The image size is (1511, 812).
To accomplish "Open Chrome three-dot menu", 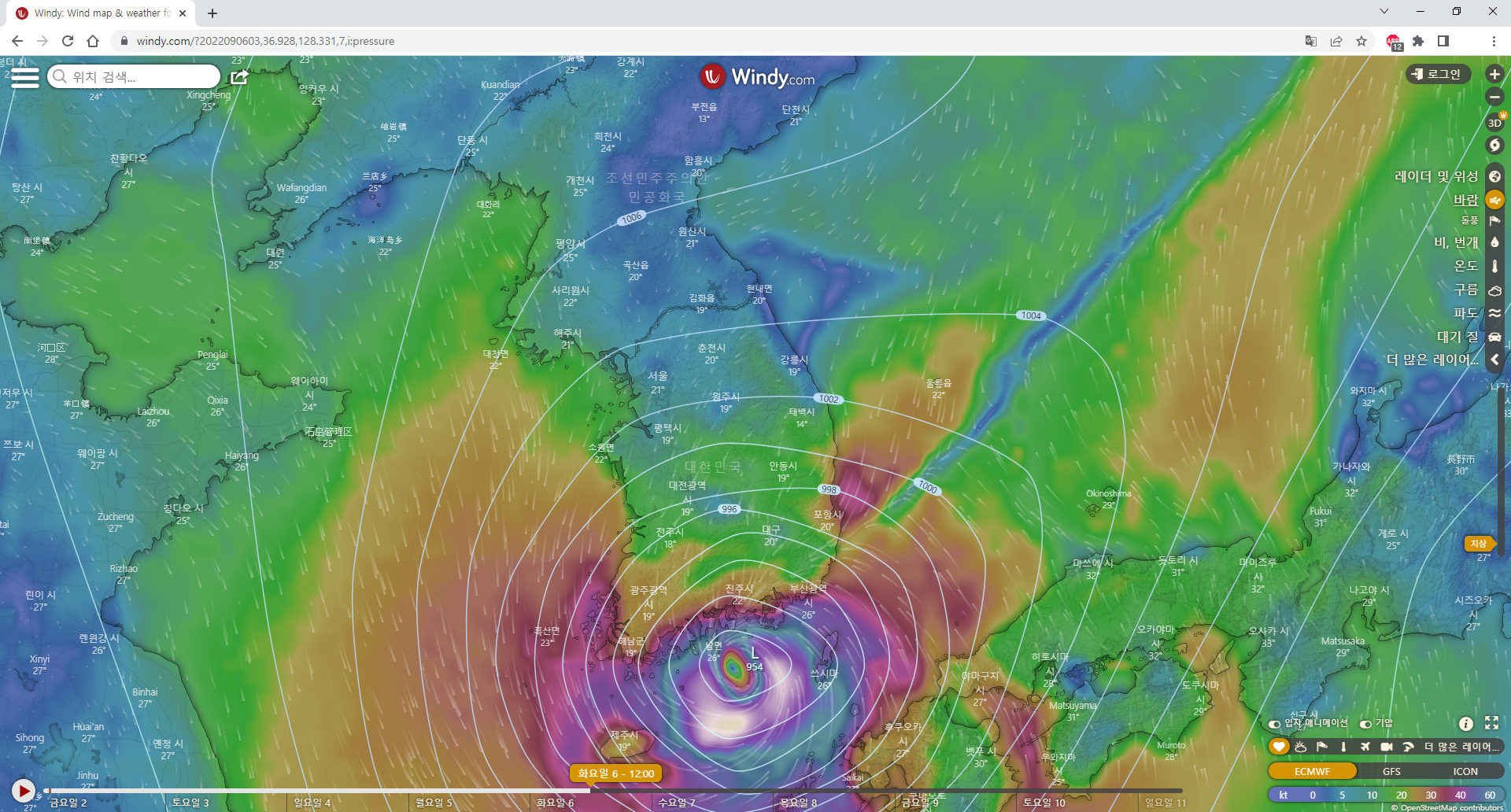I will (x=1494, y=41).
